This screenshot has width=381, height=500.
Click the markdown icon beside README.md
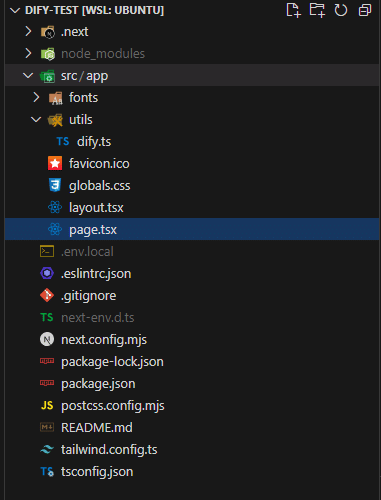coord(47,427)
